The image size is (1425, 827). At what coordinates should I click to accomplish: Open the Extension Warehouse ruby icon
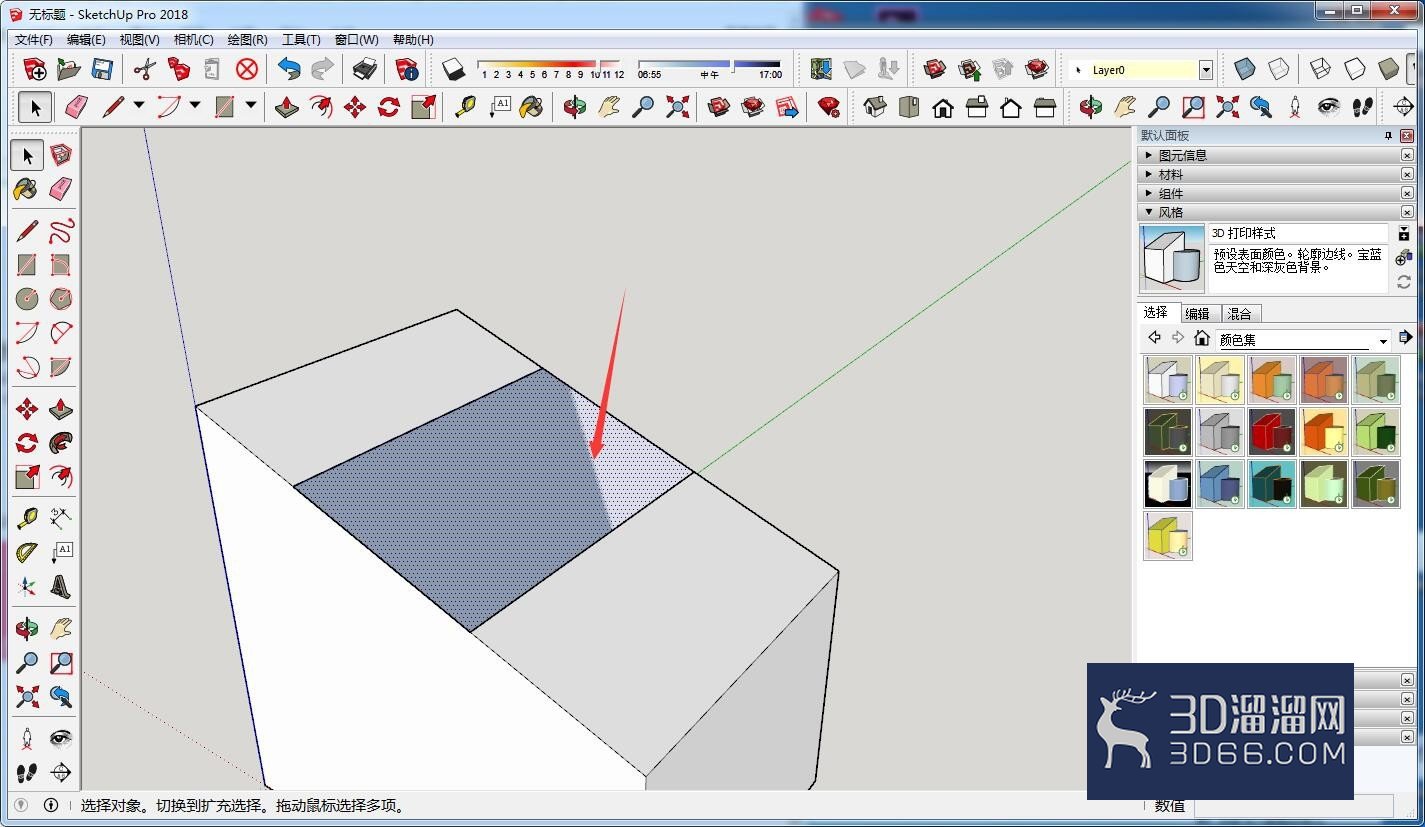(x=828, y=107)
